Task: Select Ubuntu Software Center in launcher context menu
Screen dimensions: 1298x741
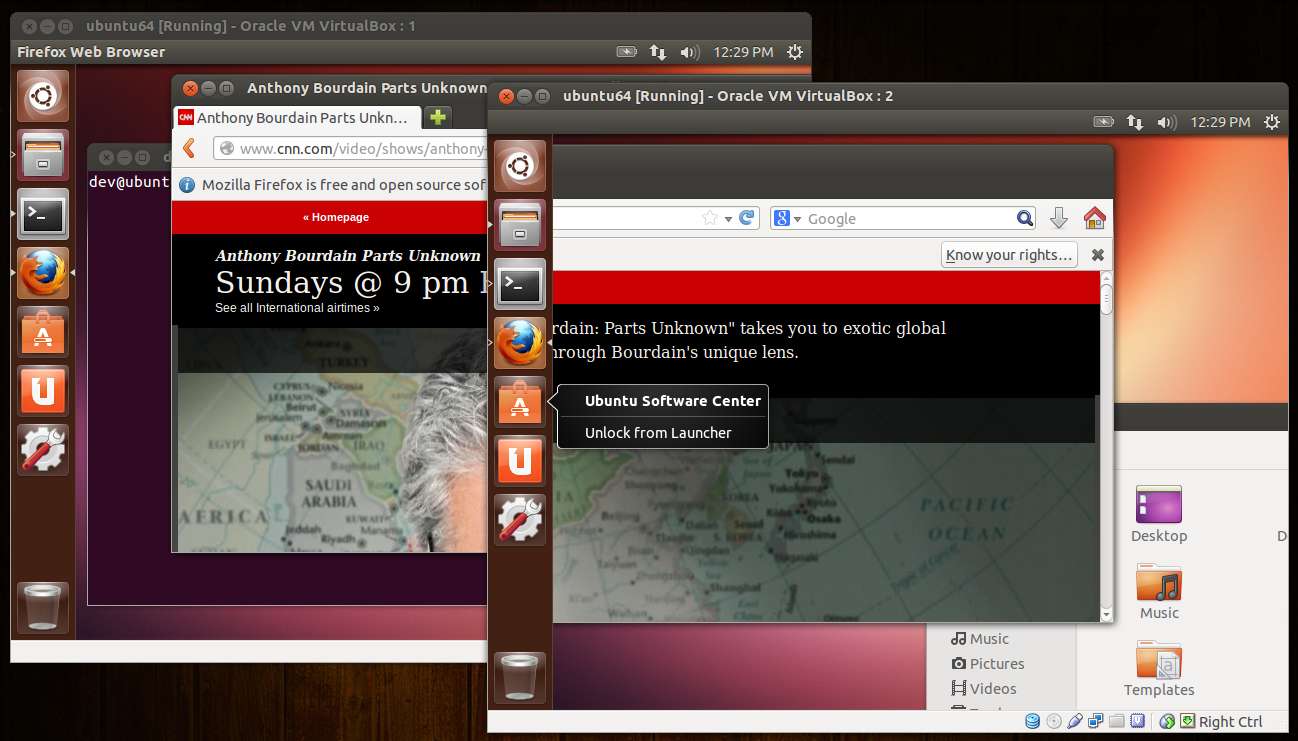Action: (673, 401)
